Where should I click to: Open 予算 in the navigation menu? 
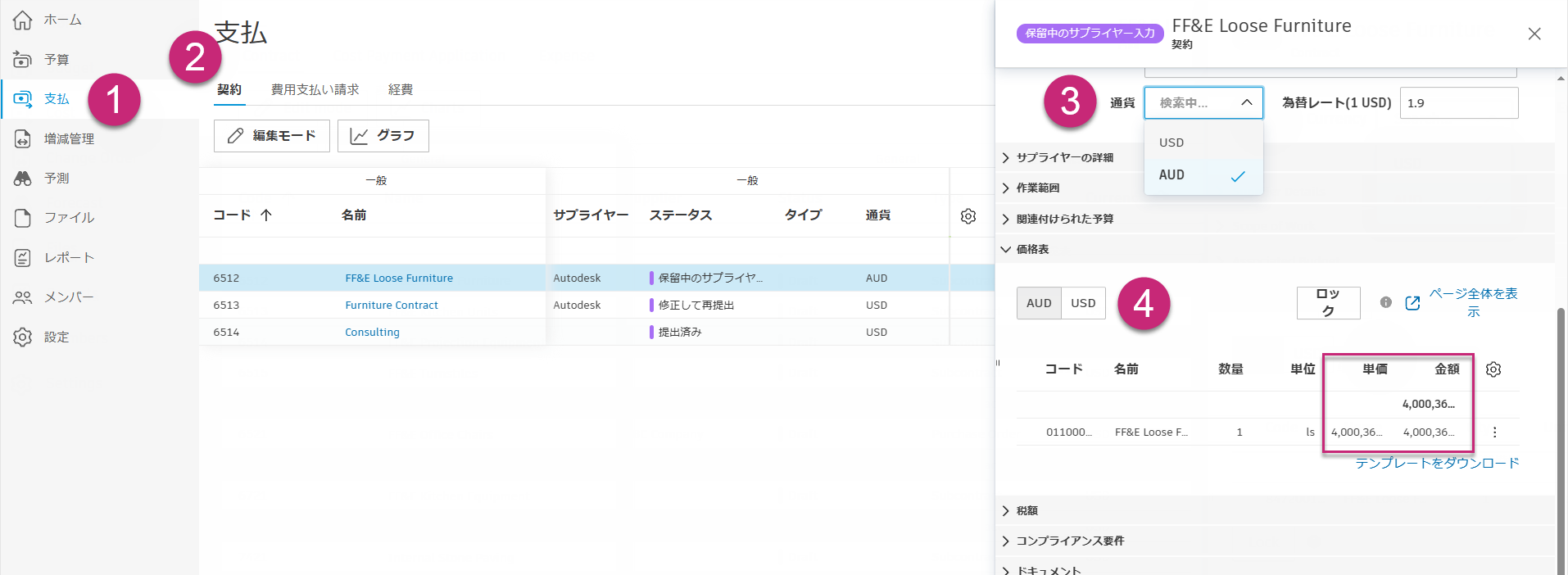[57, 59]
